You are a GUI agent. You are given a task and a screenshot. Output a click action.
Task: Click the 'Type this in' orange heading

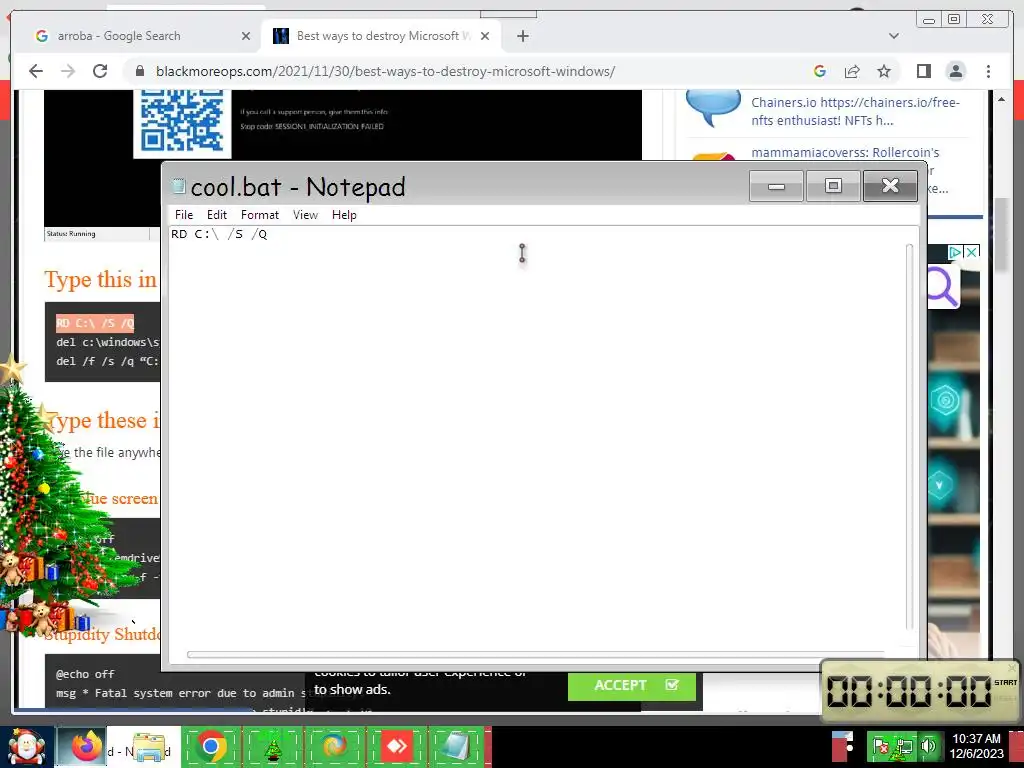coord(101,280)
